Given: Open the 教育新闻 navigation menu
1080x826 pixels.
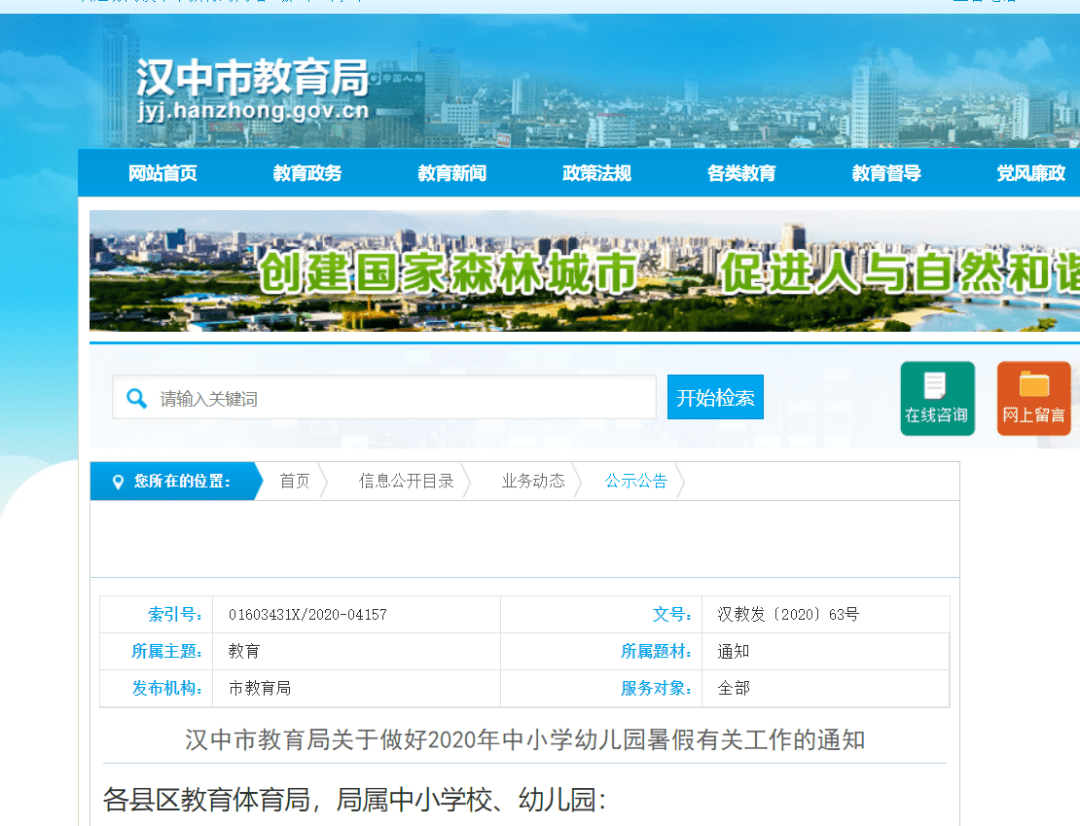Looking at the screenshot, I should [451, 172].
